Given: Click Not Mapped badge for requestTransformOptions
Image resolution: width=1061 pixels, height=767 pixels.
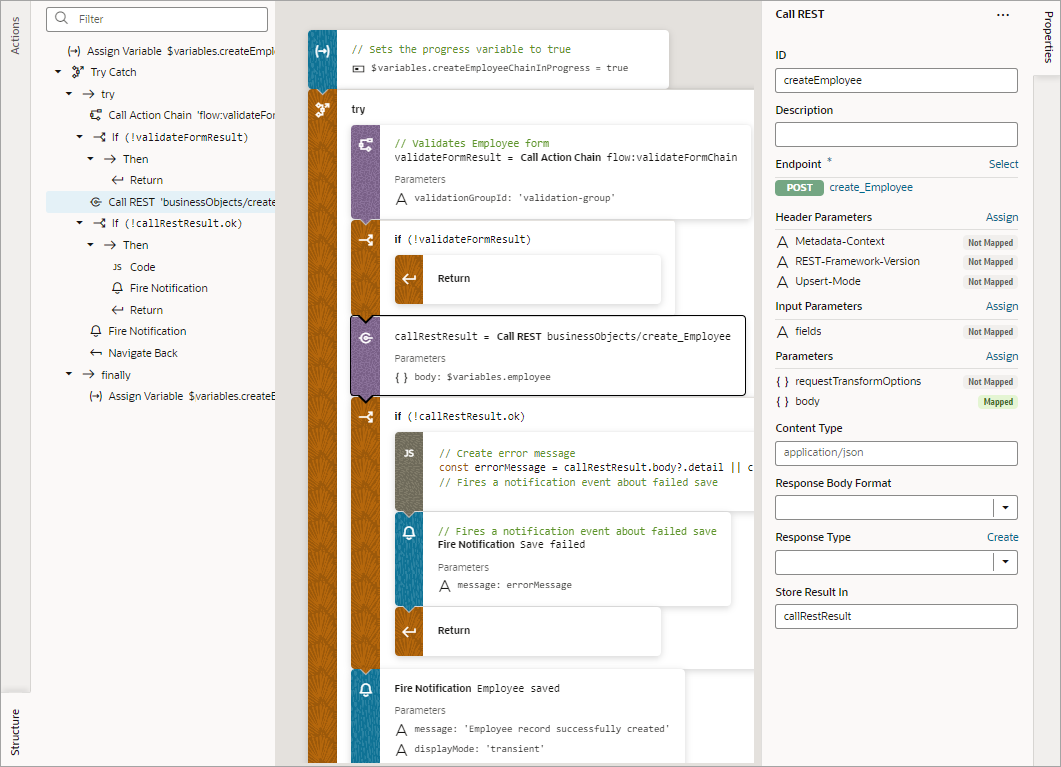Looking at the screenshot, I should [x=990, y=382].
